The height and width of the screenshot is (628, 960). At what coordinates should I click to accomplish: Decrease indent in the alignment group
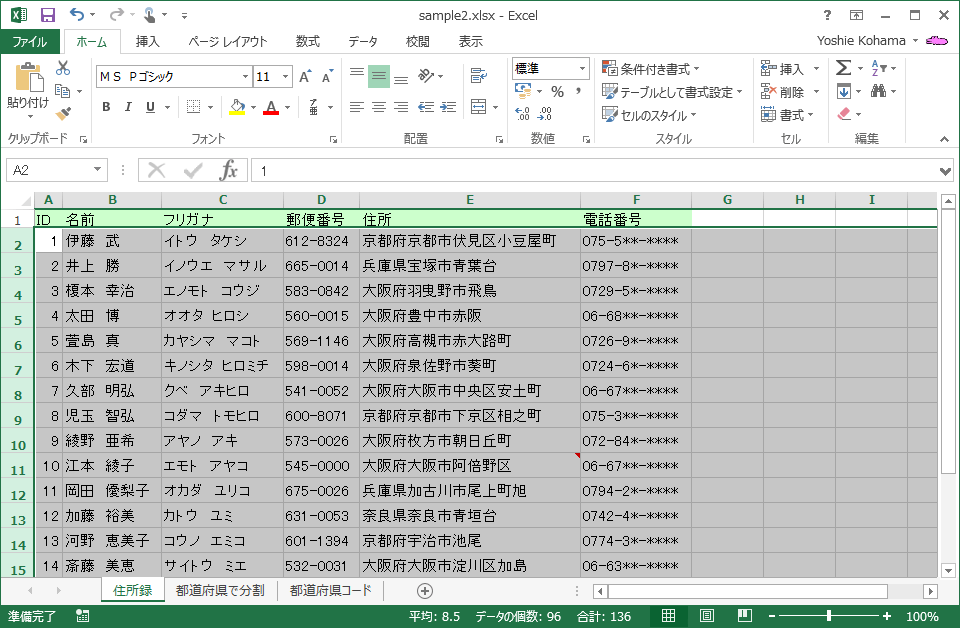pos(426,107)
